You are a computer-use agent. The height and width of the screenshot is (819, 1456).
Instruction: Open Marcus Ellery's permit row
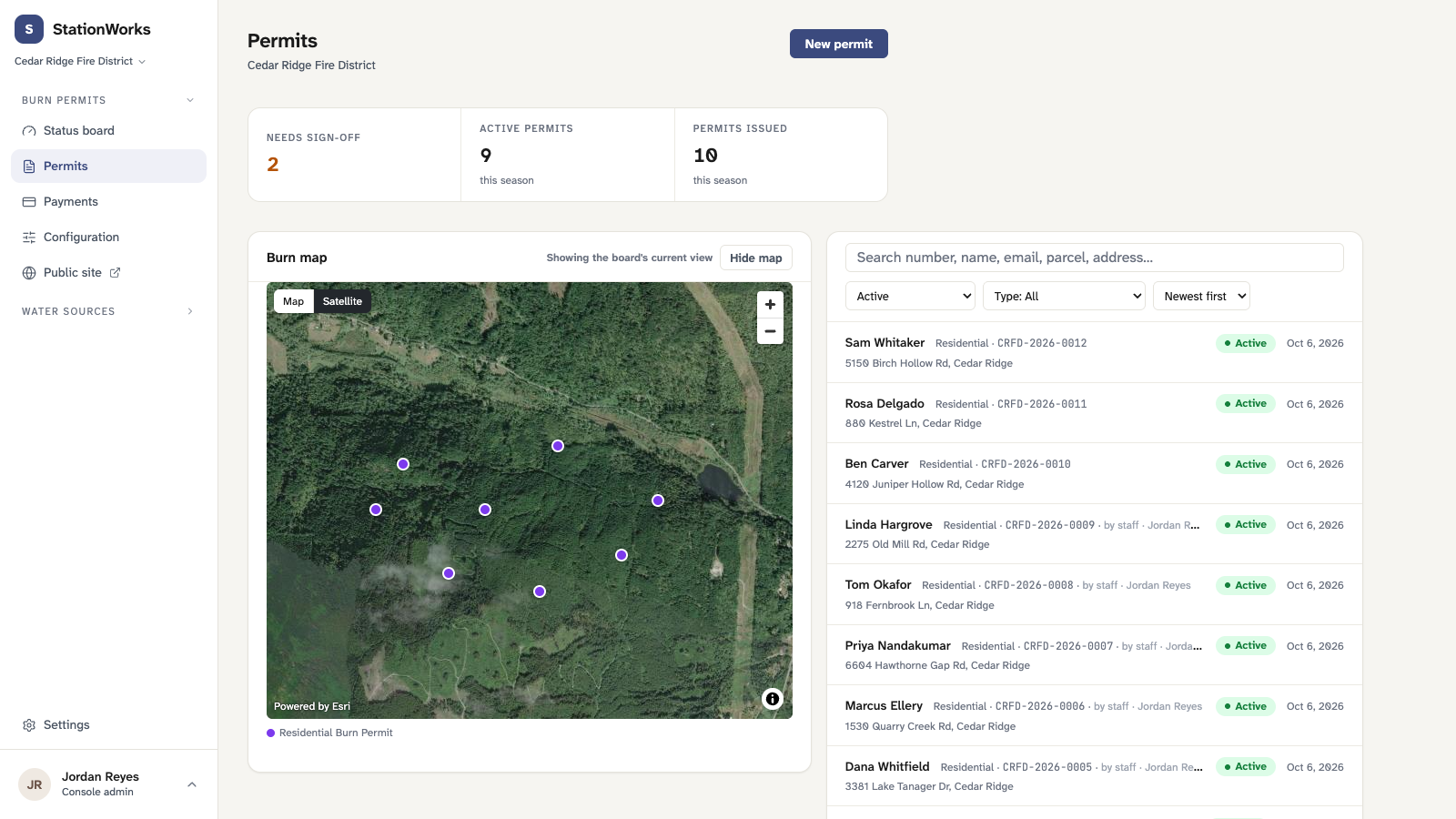(1094, 715)
